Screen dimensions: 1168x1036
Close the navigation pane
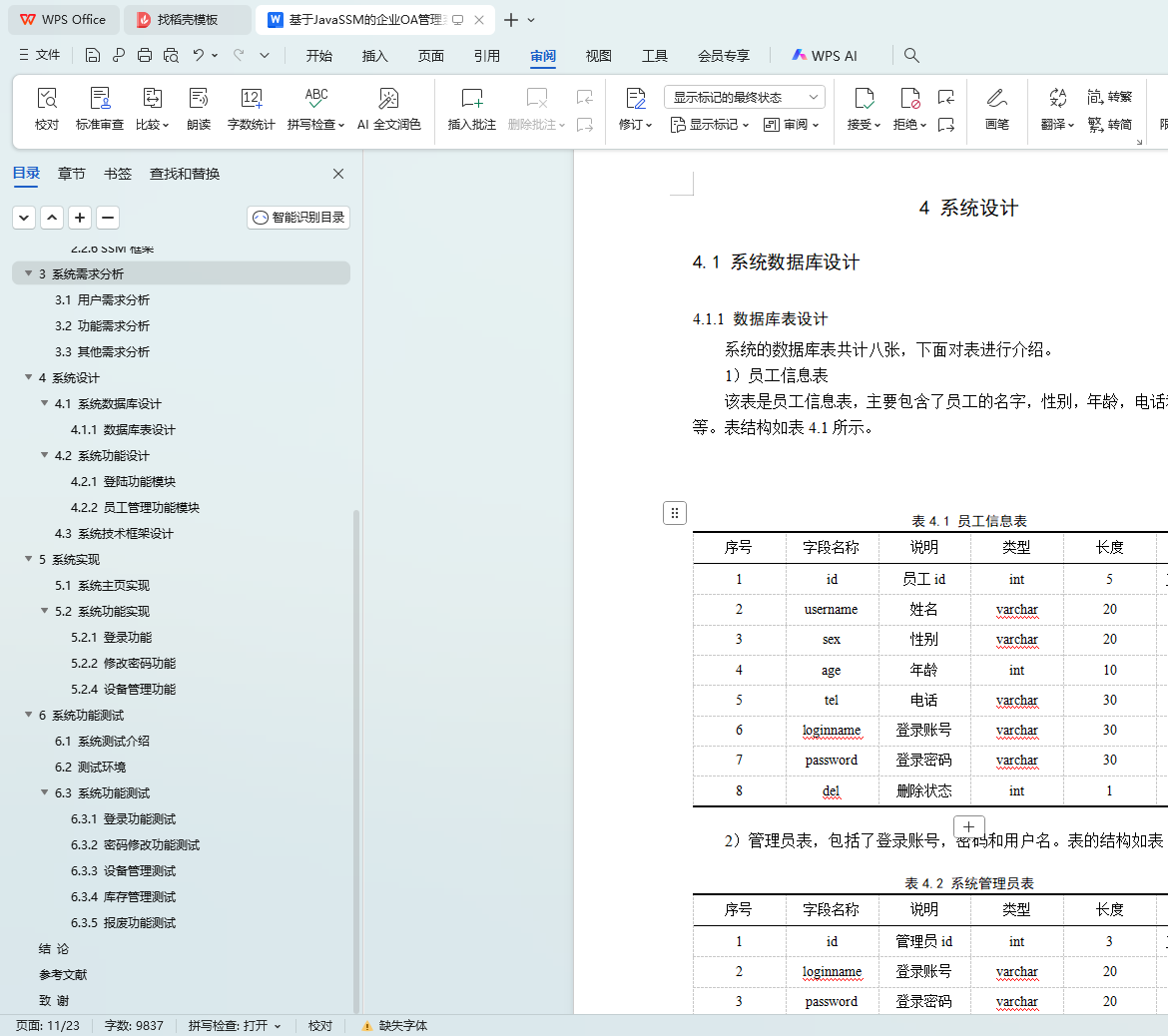(x=338, y=174)
